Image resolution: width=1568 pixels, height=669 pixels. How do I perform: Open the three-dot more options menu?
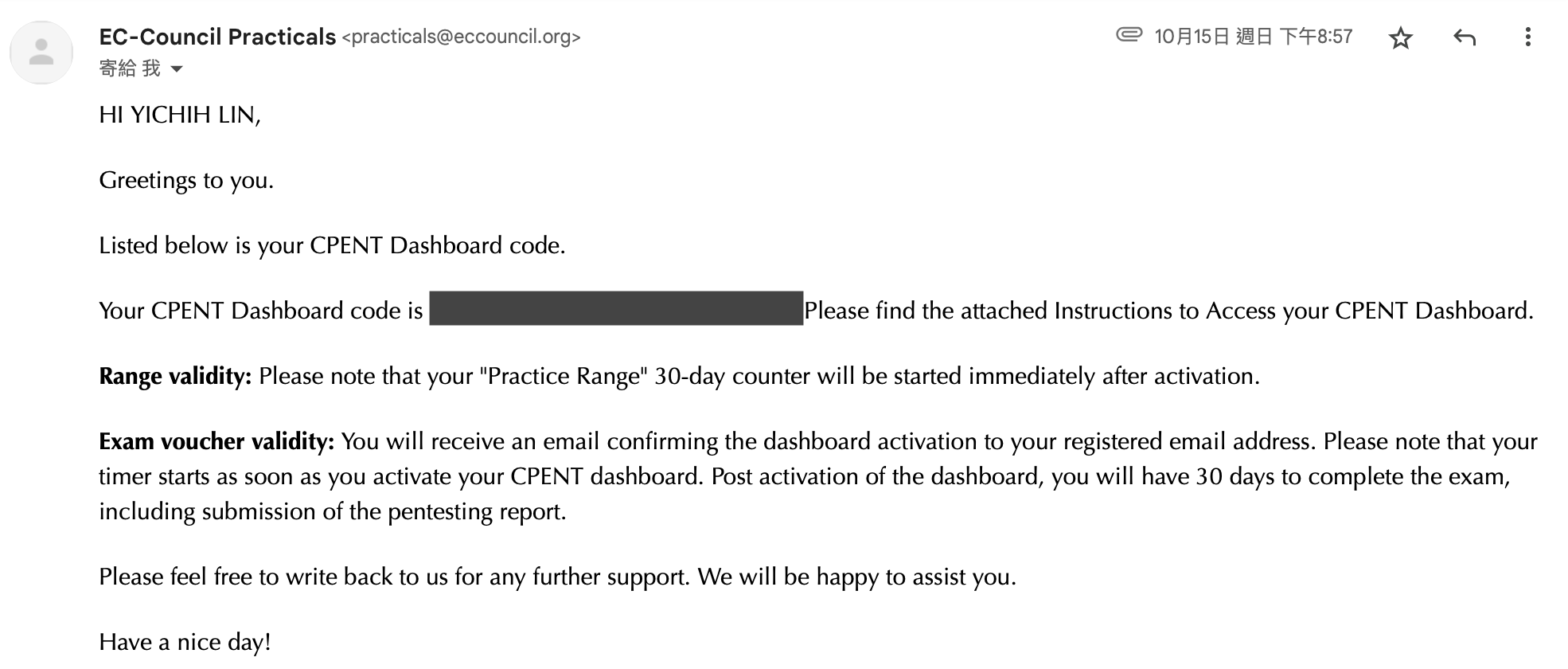(x=1527, y=37)
